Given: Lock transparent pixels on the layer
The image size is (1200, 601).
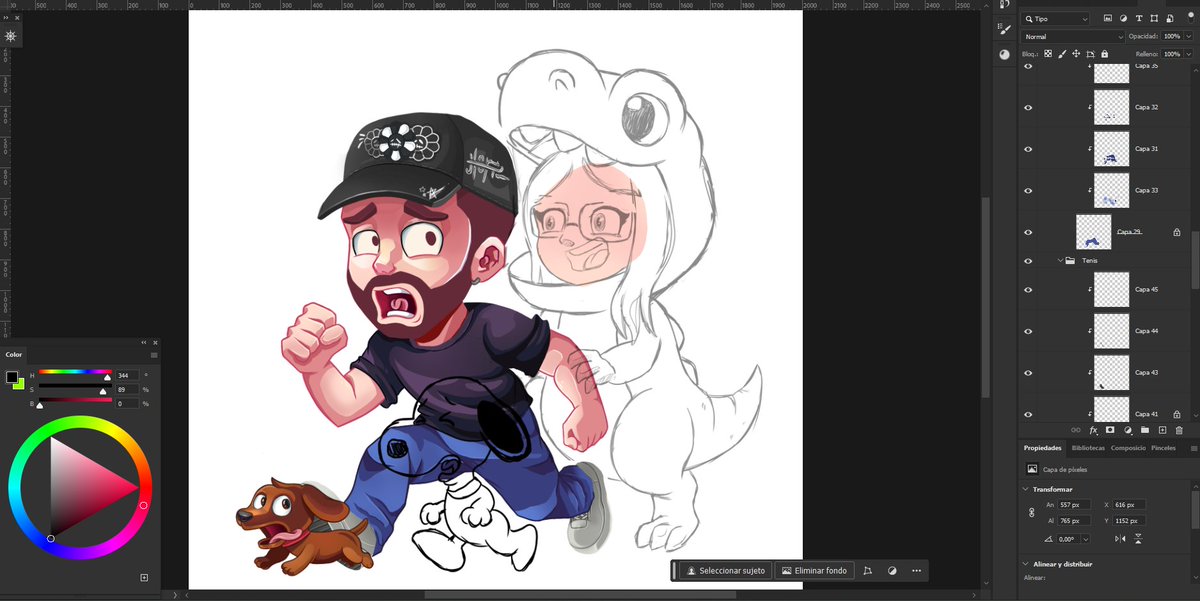Looking at the screenshot, I should [x=1048, y=53].
